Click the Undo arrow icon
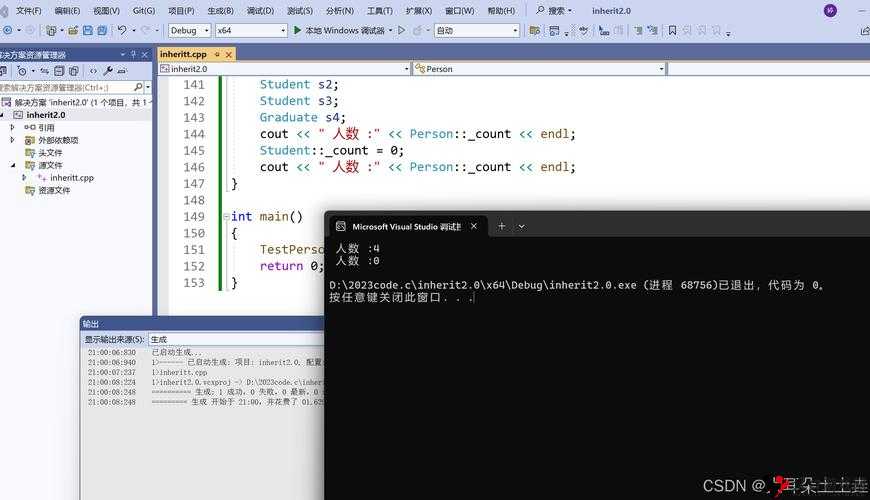The height and width of the screenshot is (500, 870). (x=122, y=31)
